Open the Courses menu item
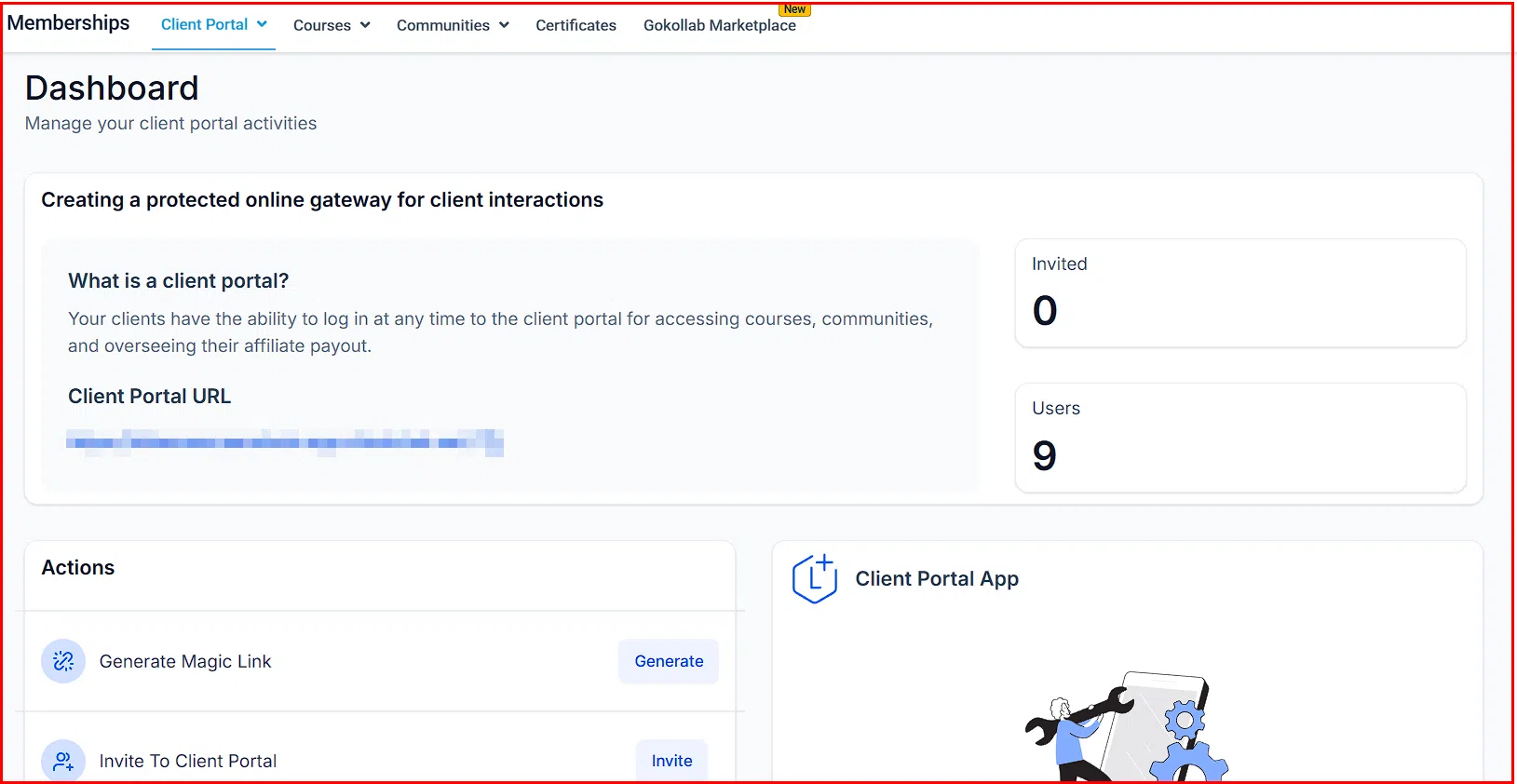The width and height of the screenshot is (1517, 784). (321, 25)
